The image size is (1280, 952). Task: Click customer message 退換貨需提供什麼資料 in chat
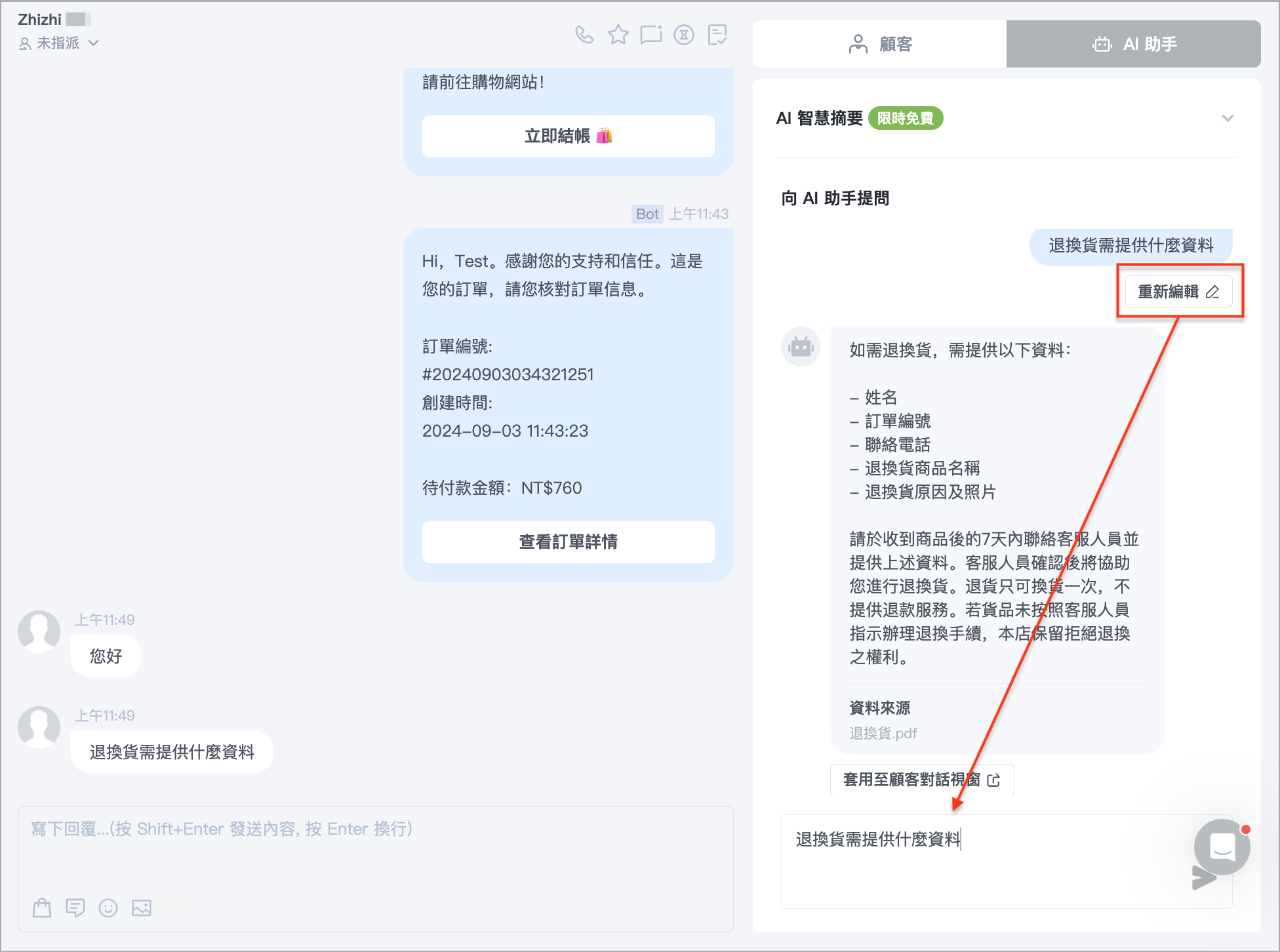172,752
